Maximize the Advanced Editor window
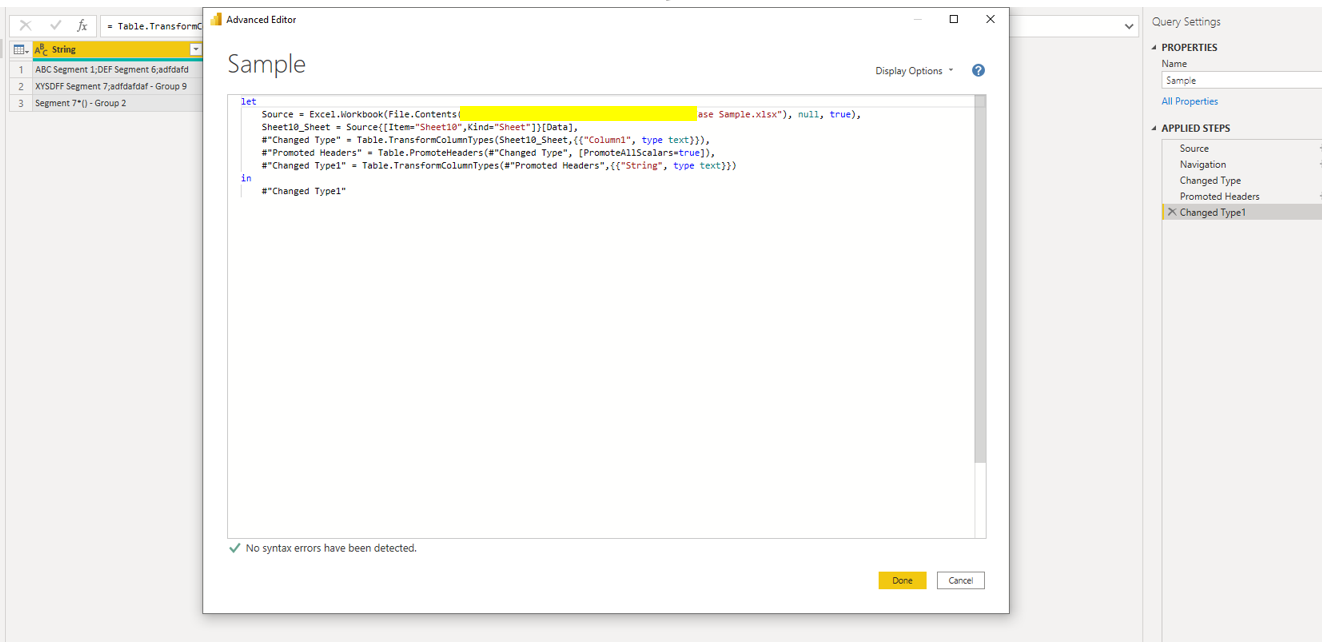The width and height of the screenshot is (1322, 642). click(953, 19)
